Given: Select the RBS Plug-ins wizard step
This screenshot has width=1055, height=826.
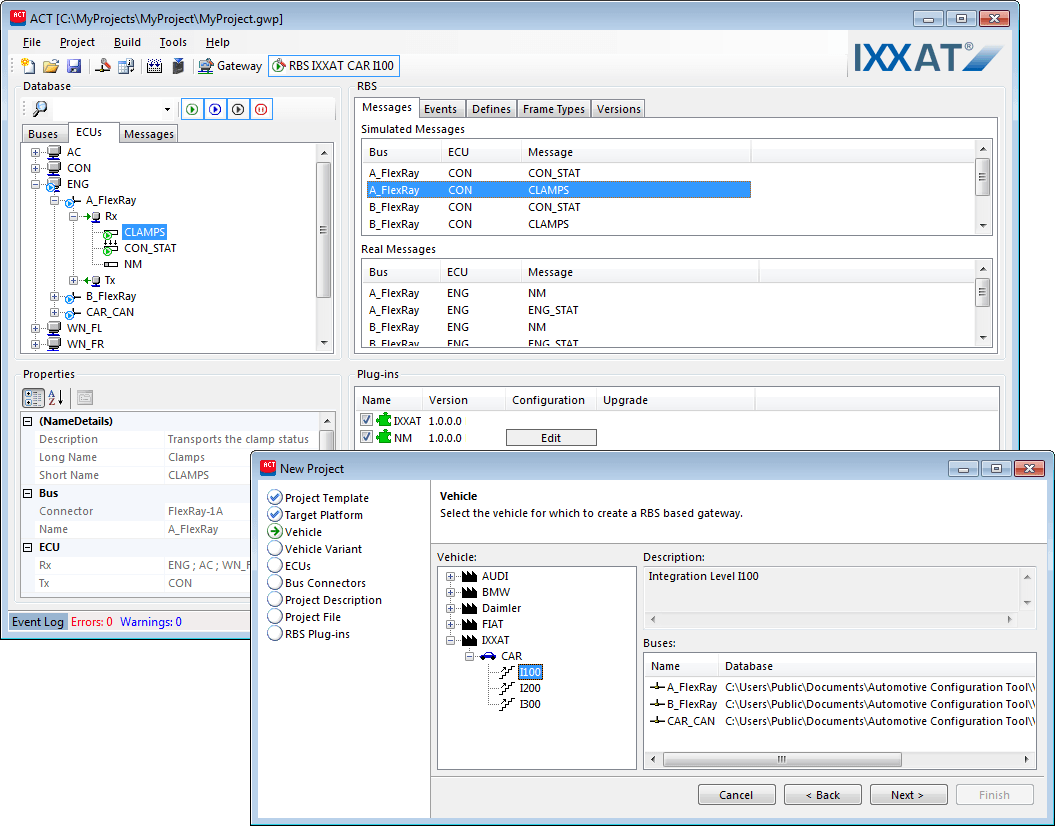Looking at the screenshot, I should point(309,634).
